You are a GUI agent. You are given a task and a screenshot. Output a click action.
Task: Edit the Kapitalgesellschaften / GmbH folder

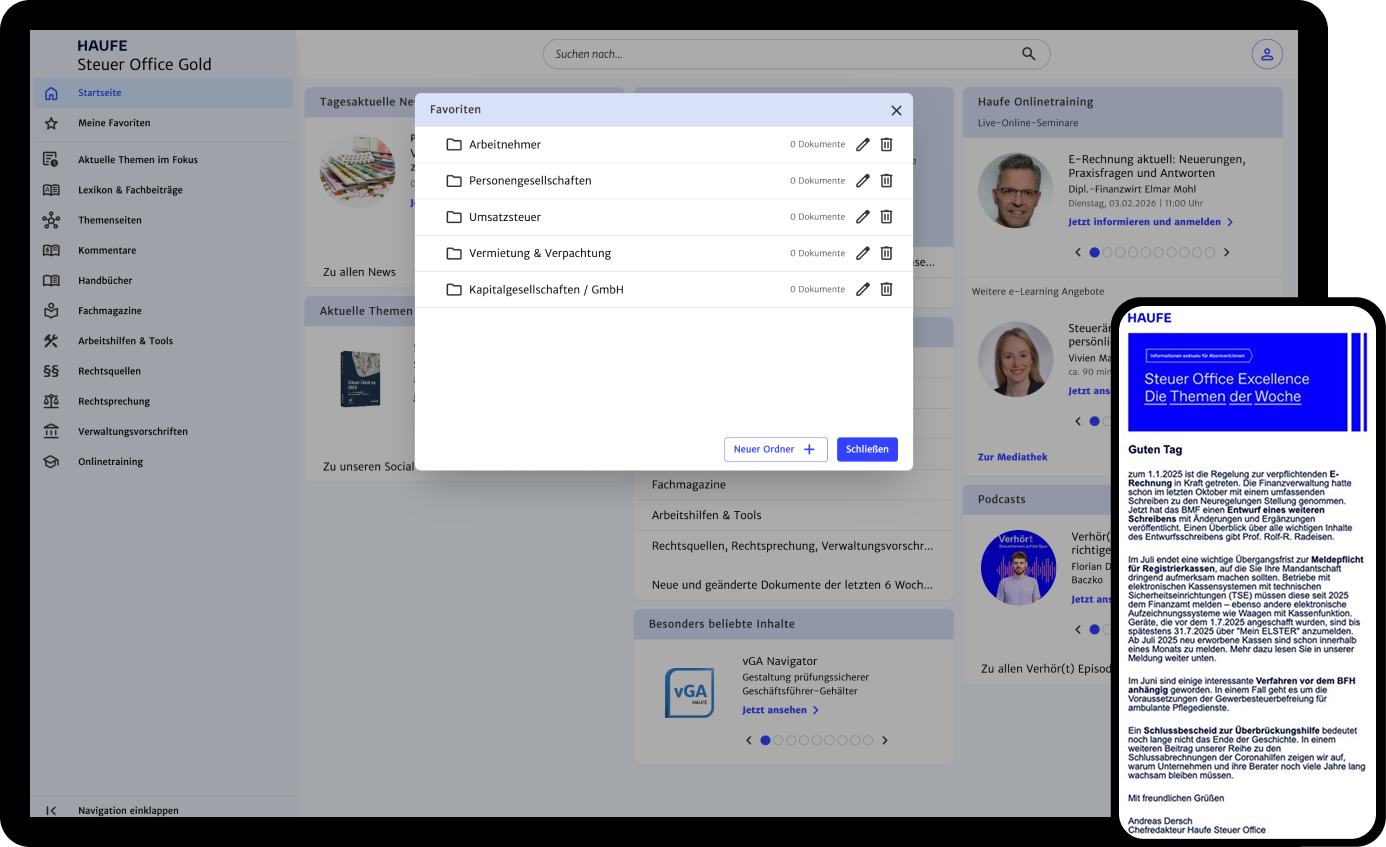pos(863,289)
